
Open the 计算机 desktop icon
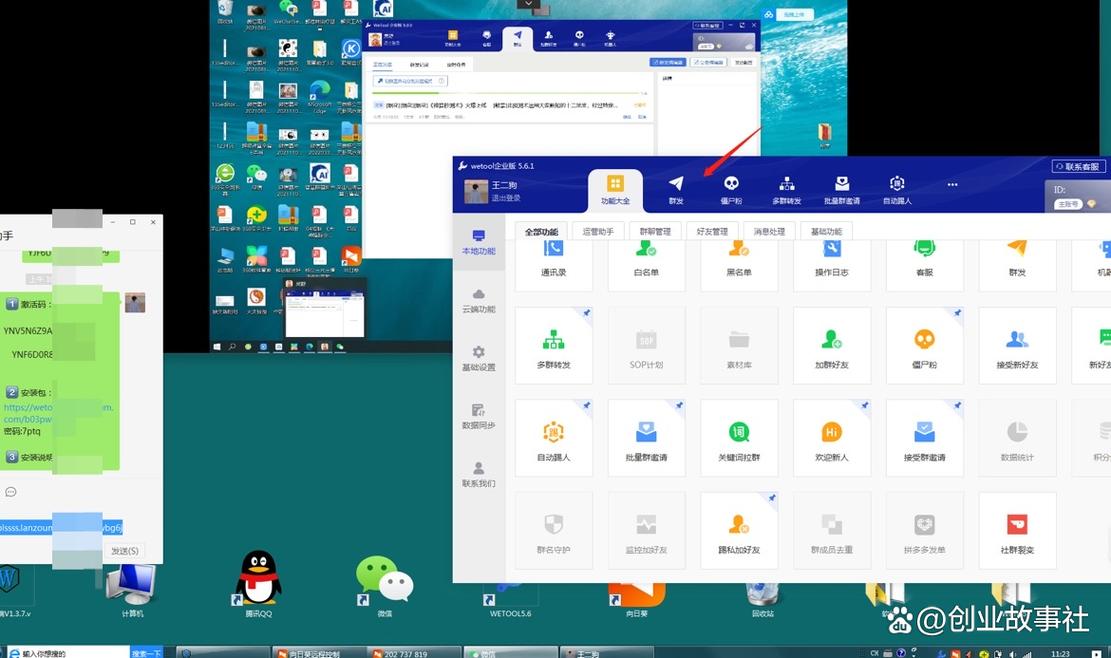(x=132, y=590)
